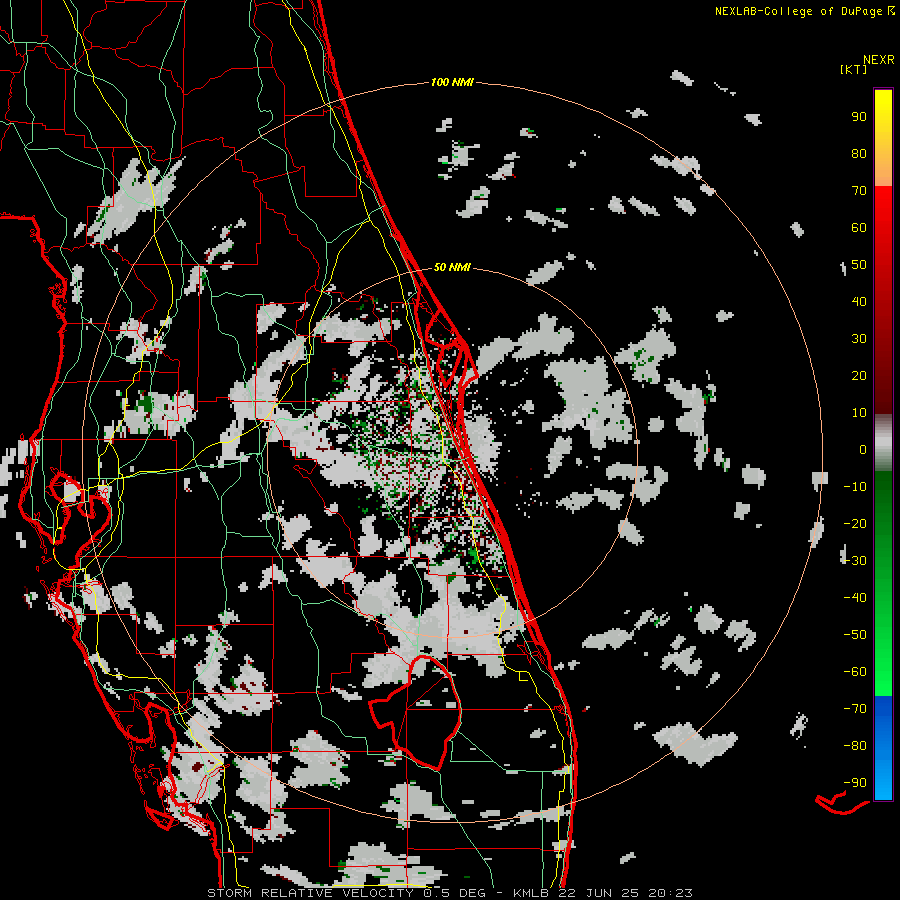Click the "[KT]" units label
The width and height of the screenshot is (900, 900).
[854, 69]
